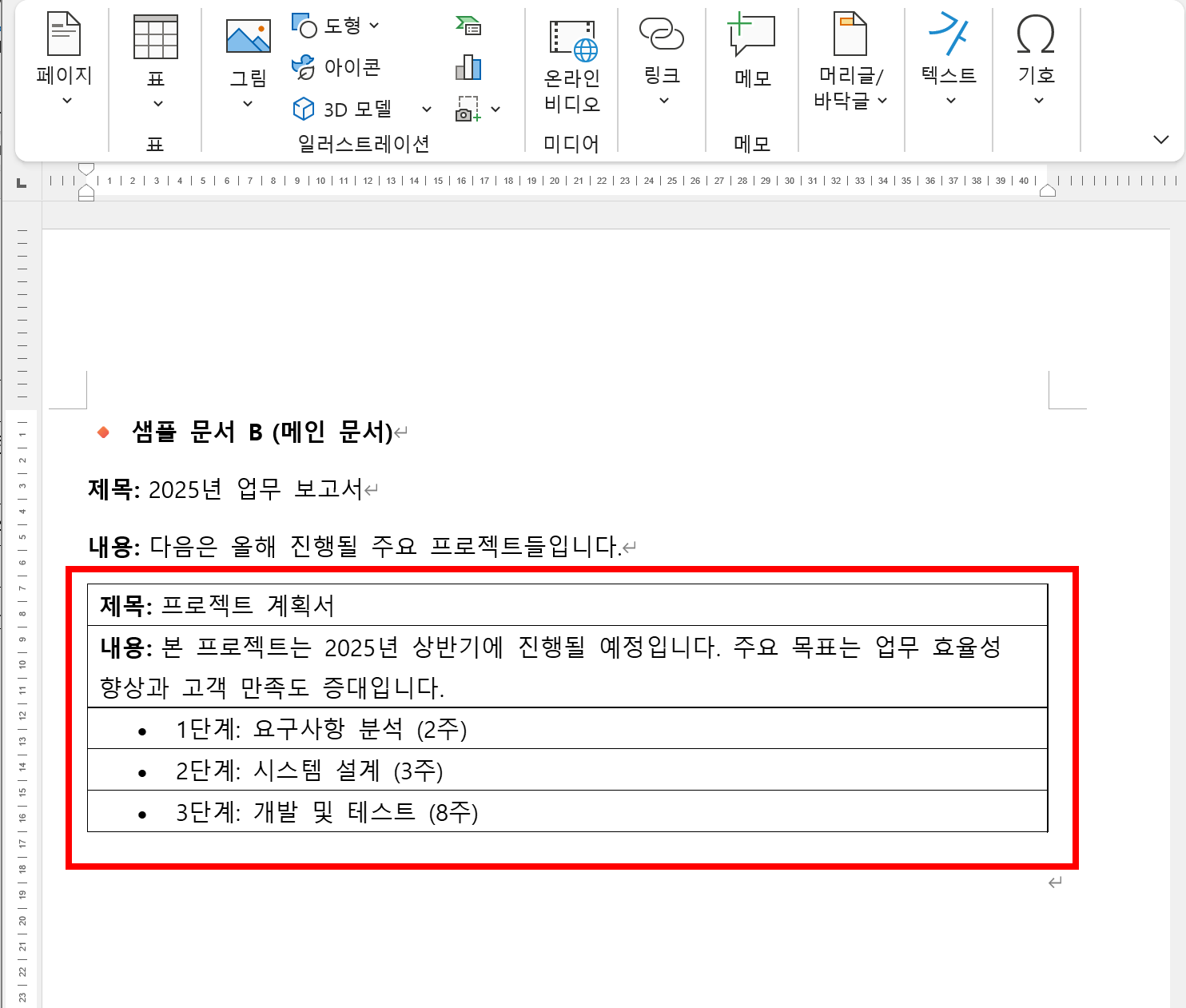Click the paragraph starting '내용: 다음은 올해'

click(x=355, y=547)
